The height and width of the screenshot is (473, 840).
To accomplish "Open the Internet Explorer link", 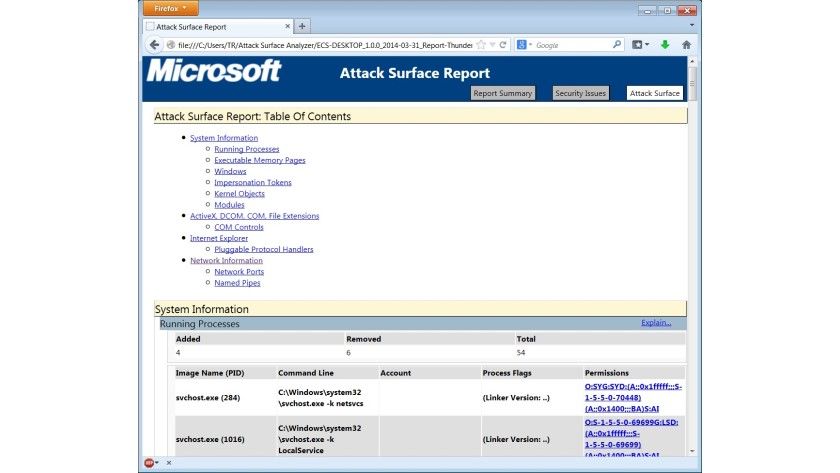I will (x=219, y=238).
